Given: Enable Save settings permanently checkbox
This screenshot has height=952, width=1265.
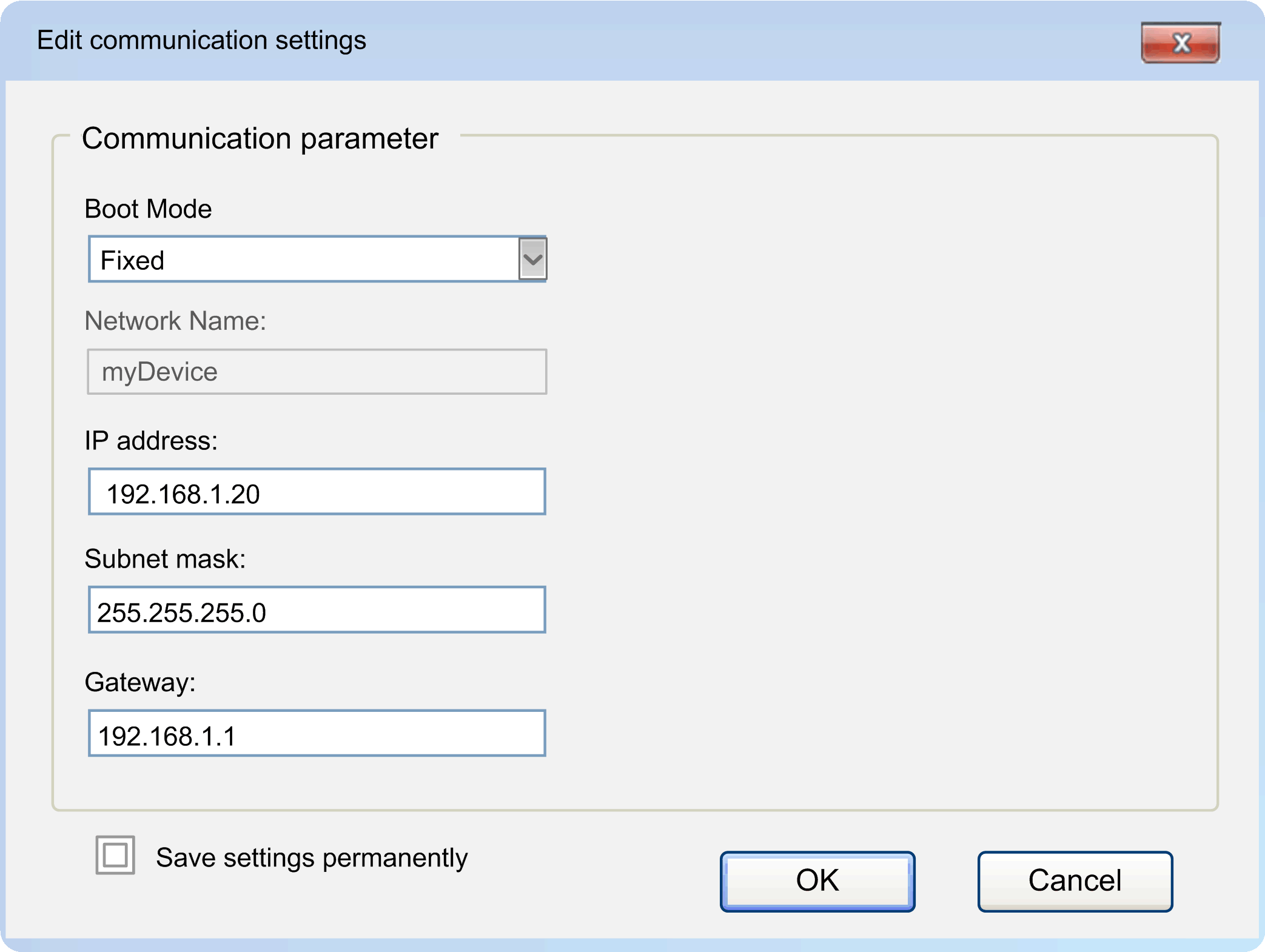Looking at the screenshot, I should click(x=115, y=856).
